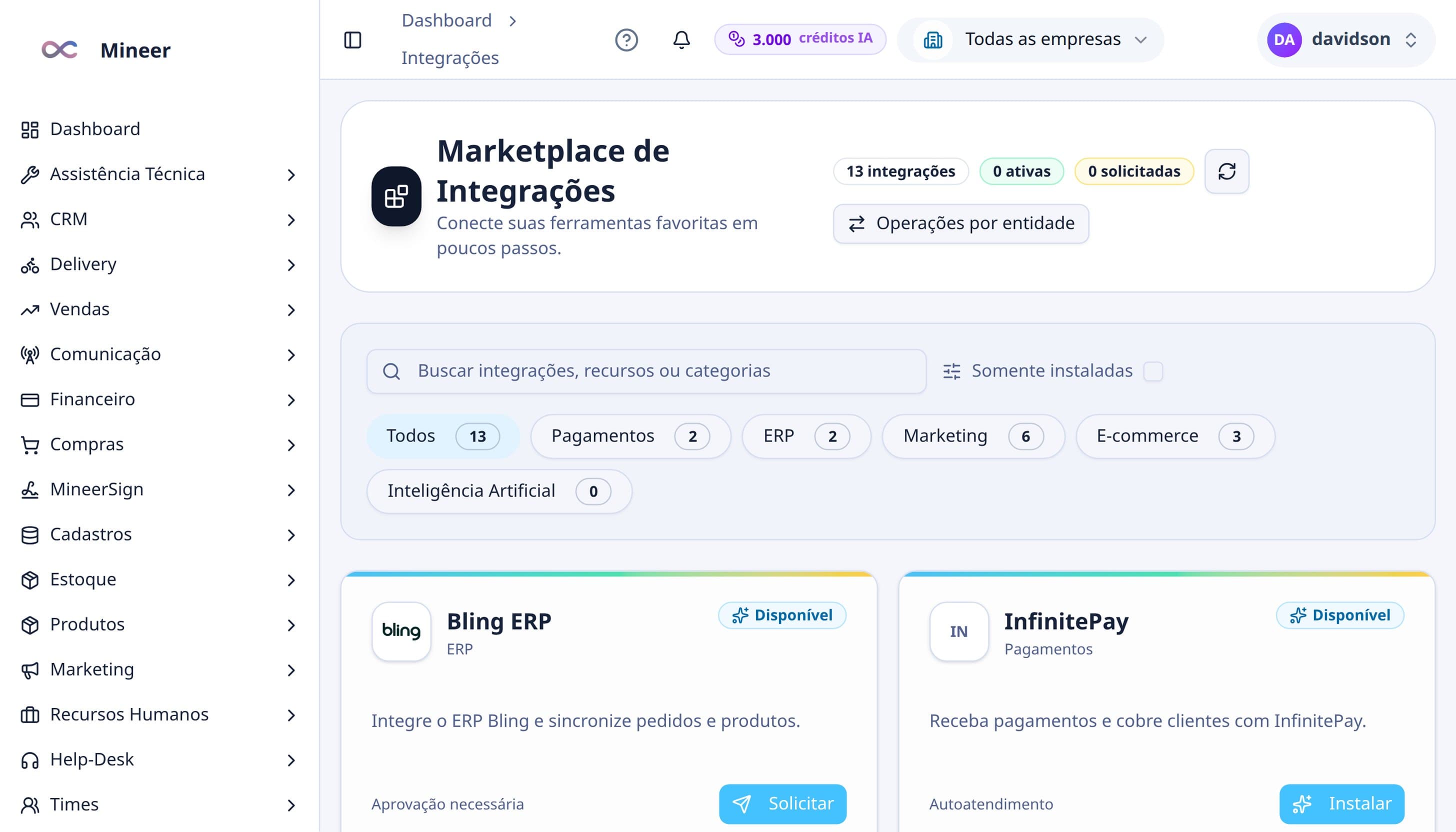
Task: Click Instalar on InfinitePay card
Action: (1341, 804)
